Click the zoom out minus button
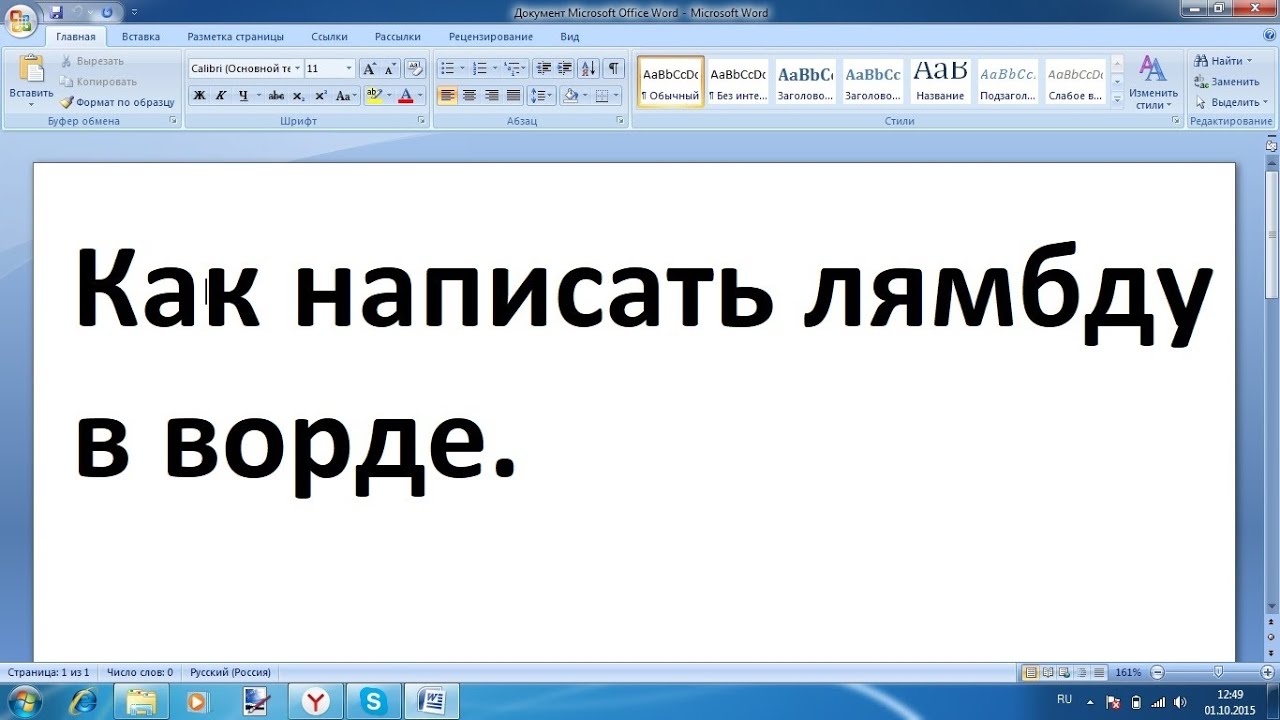The height and width of the screenshot is (720, 1280). [x=1158, y=672]
